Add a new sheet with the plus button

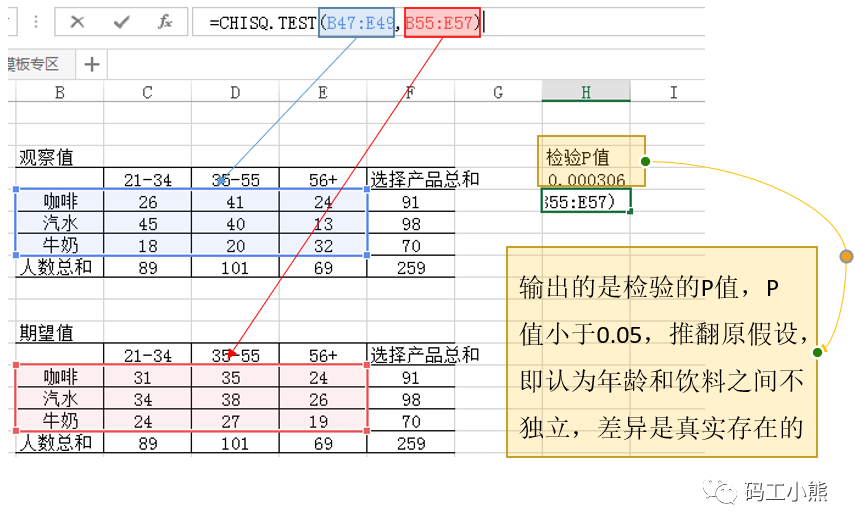pos(92,64)
